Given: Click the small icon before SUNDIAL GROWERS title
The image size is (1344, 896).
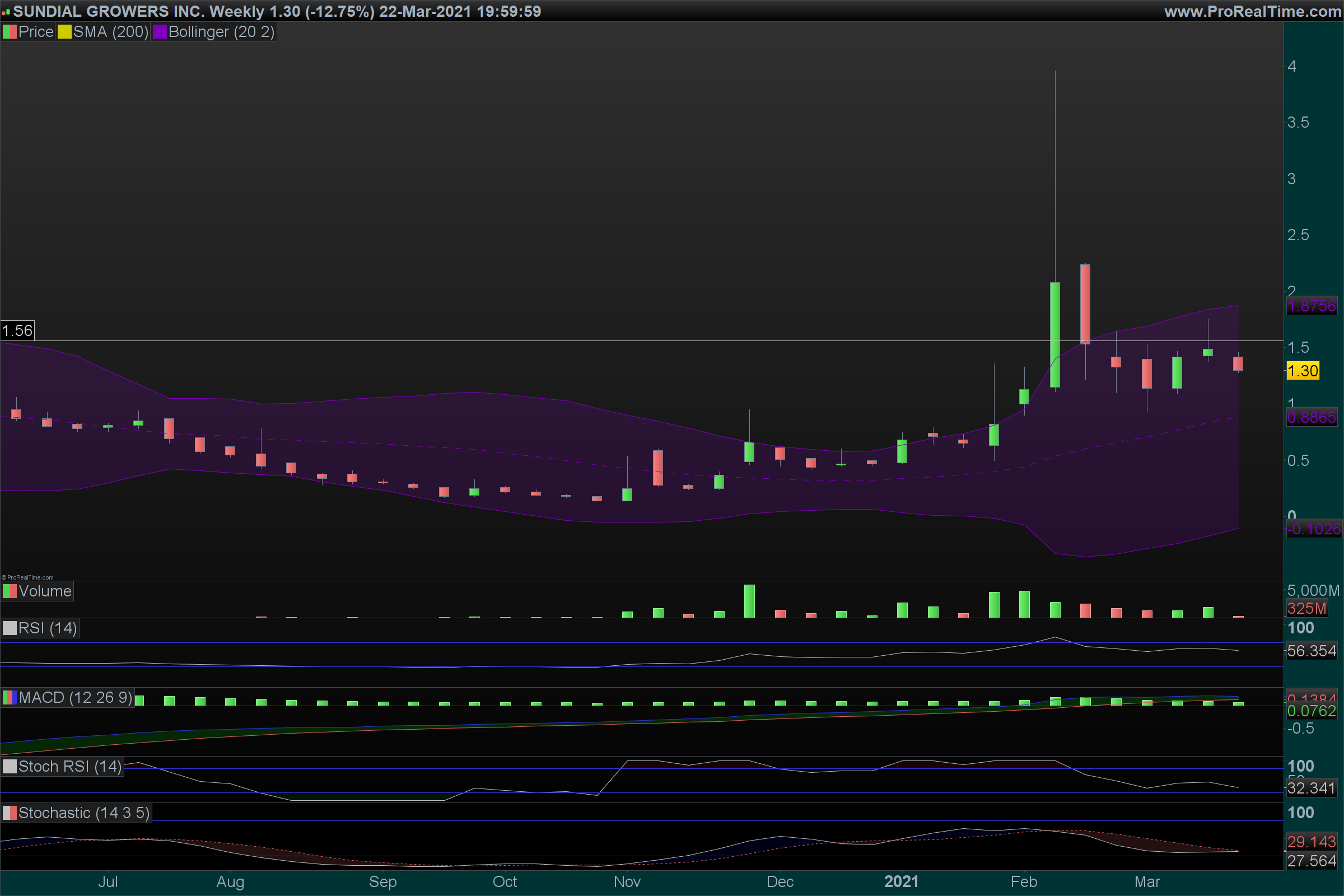Looking at the screenshot, I should click(x=6, y=11).
